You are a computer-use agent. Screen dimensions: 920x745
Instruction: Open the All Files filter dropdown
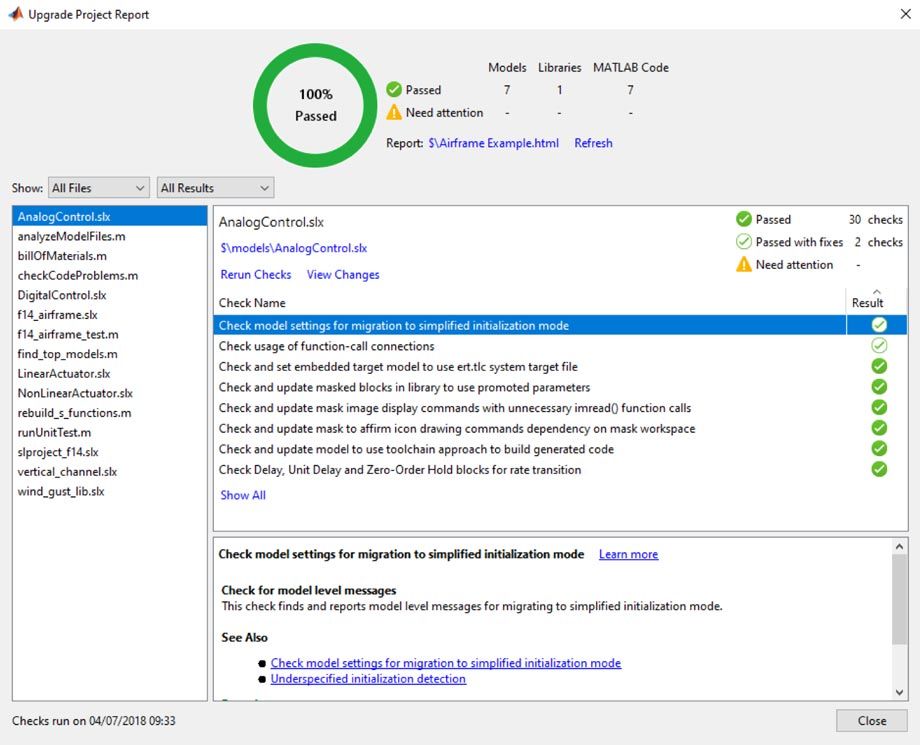pyautogui.click(x=98, y=188)
